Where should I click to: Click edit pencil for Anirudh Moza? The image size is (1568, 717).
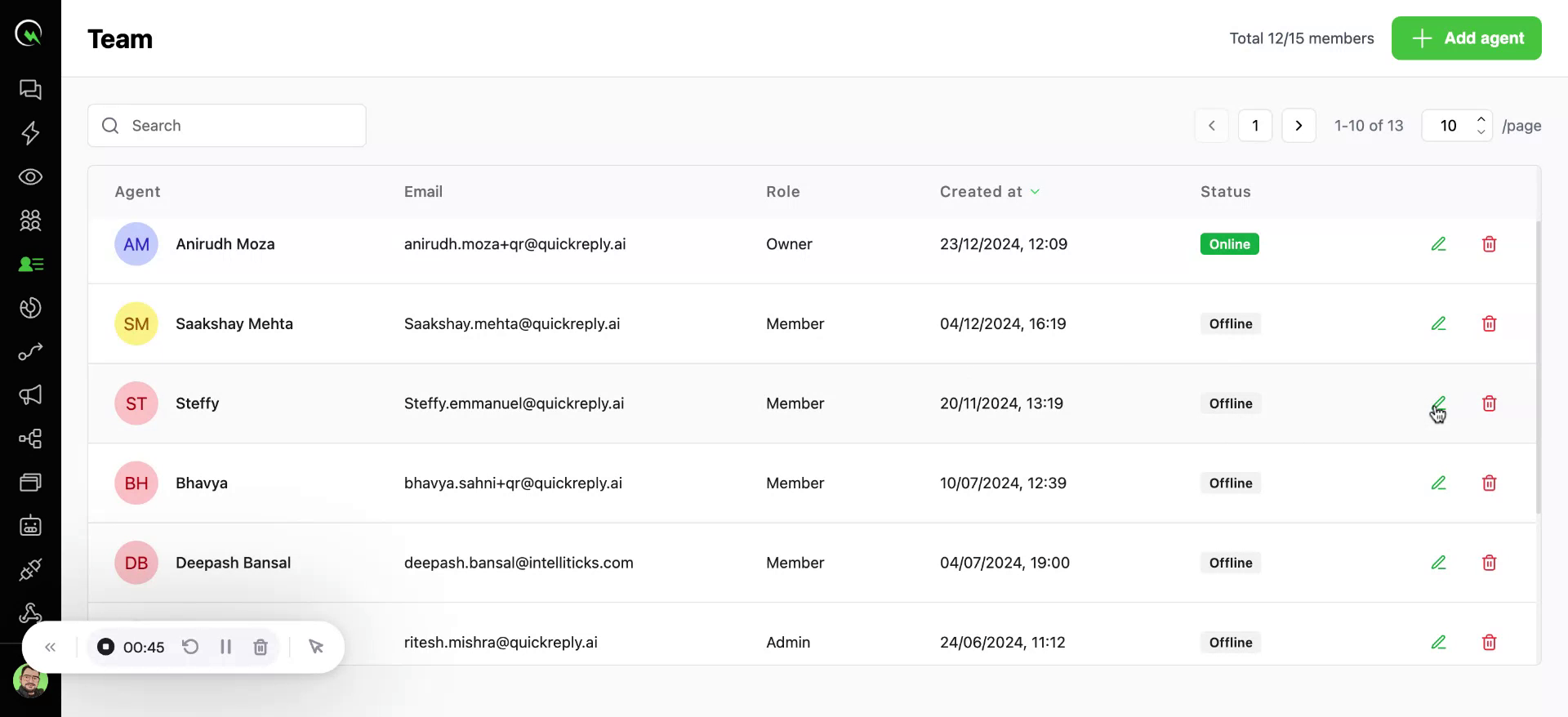[x=1438, y=244]
